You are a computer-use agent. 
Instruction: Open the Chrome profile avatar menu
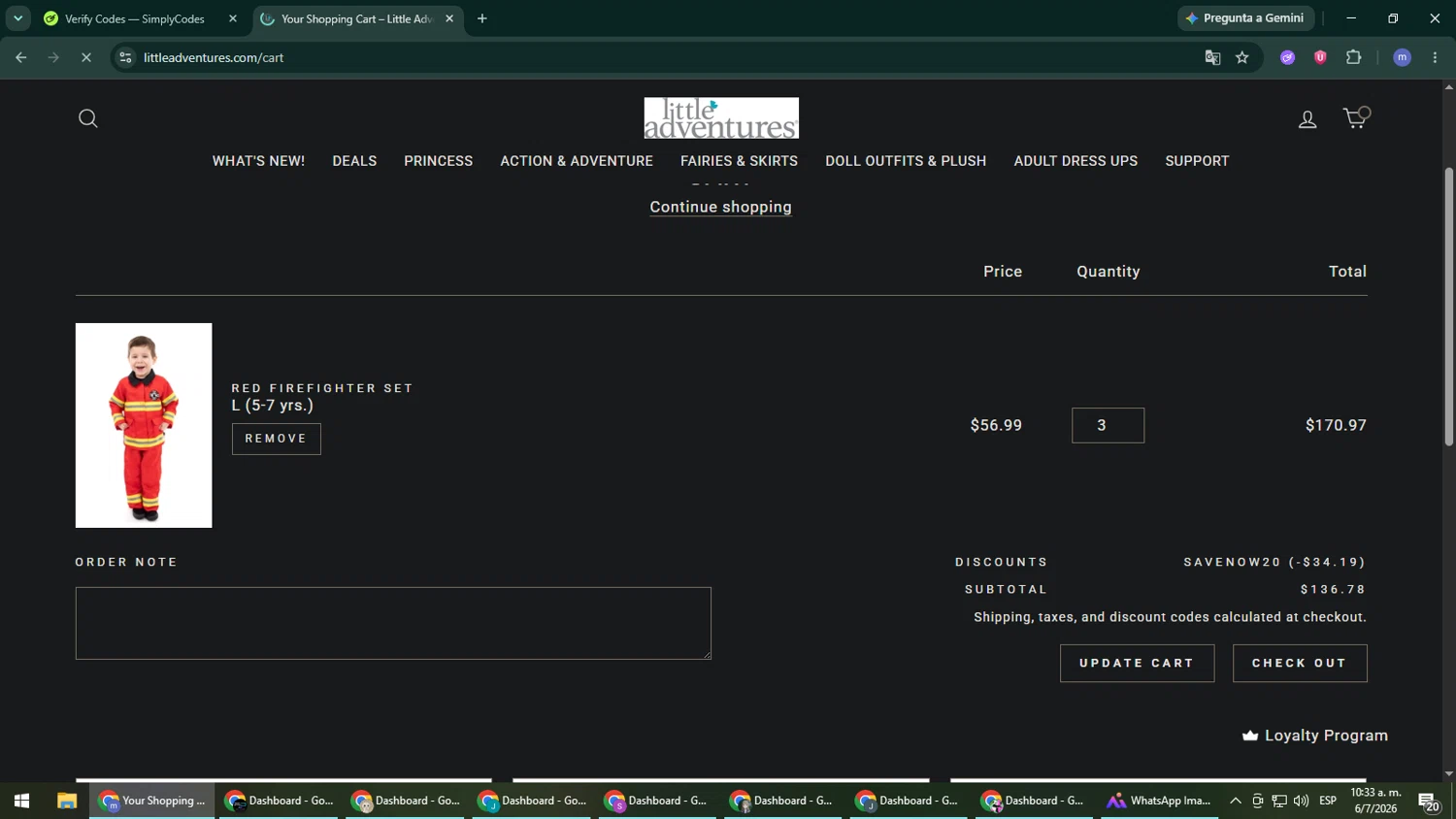click(1402, 57)
